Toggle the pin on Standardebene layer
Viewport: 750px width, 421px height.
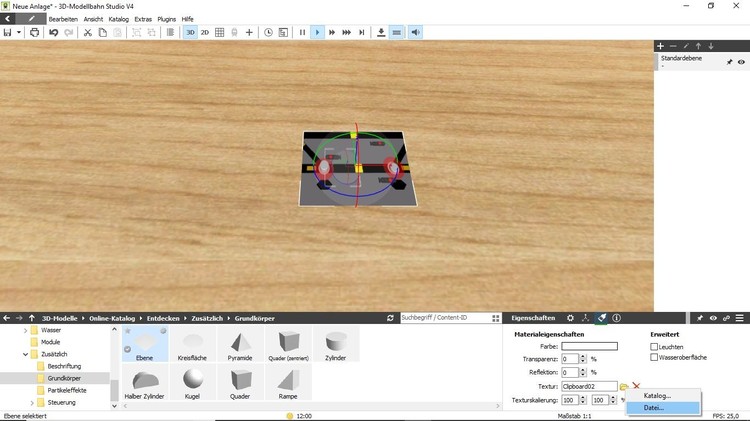(x=729, y=62)
